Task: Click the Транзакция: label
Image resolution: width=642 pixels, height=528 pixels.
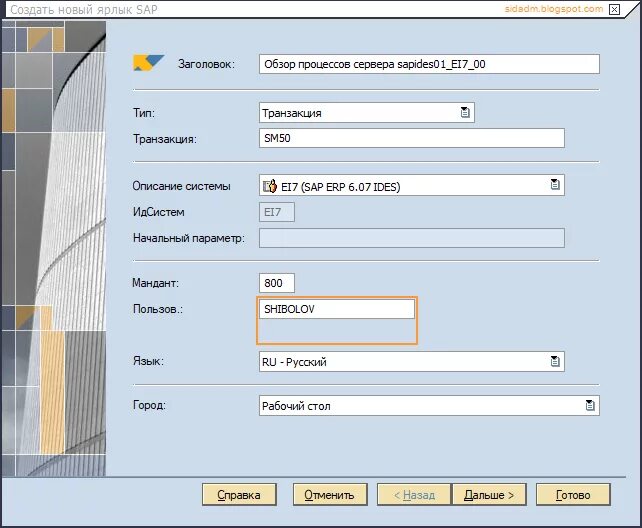Action: [165, 139]
